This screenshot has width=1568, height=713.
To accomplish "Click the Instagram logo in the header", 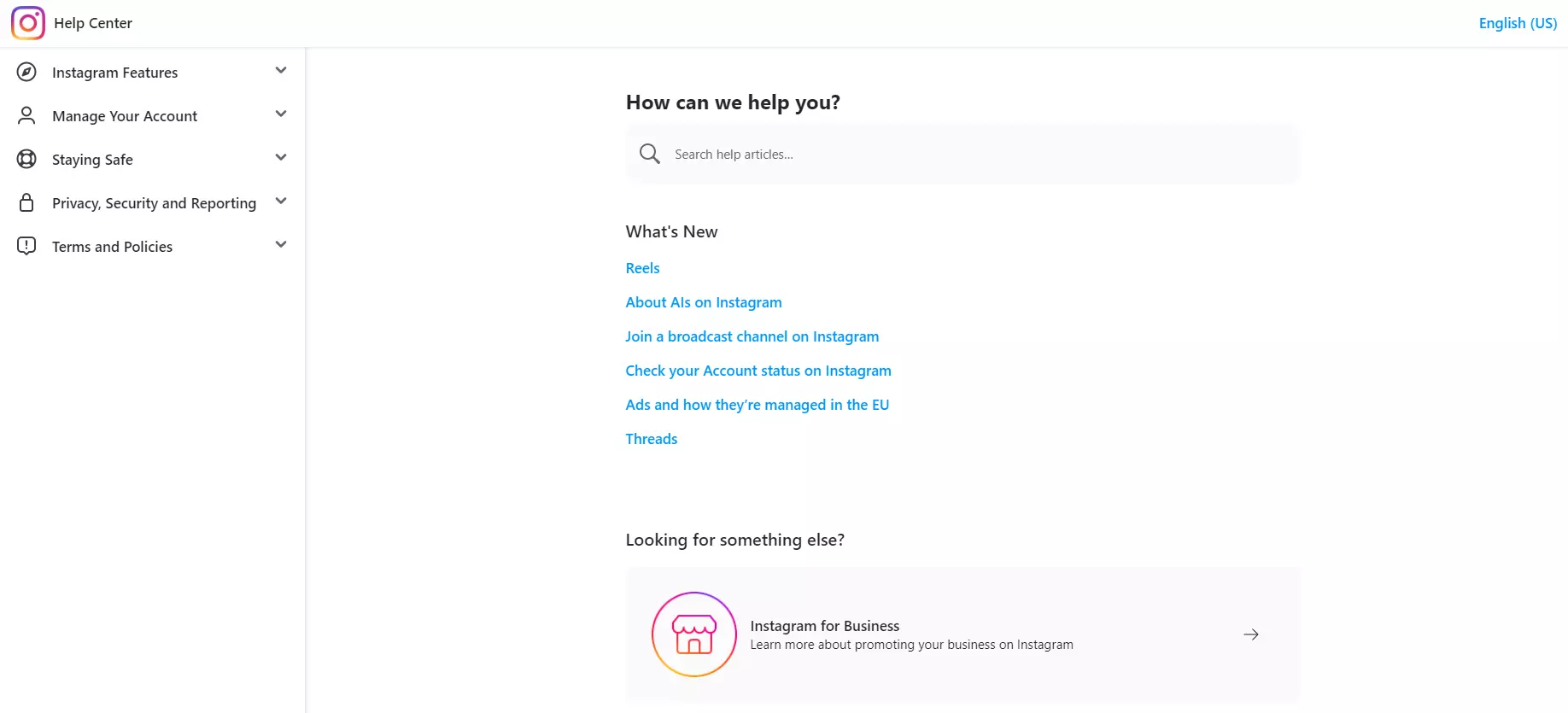I will click(x=26, y=23).
